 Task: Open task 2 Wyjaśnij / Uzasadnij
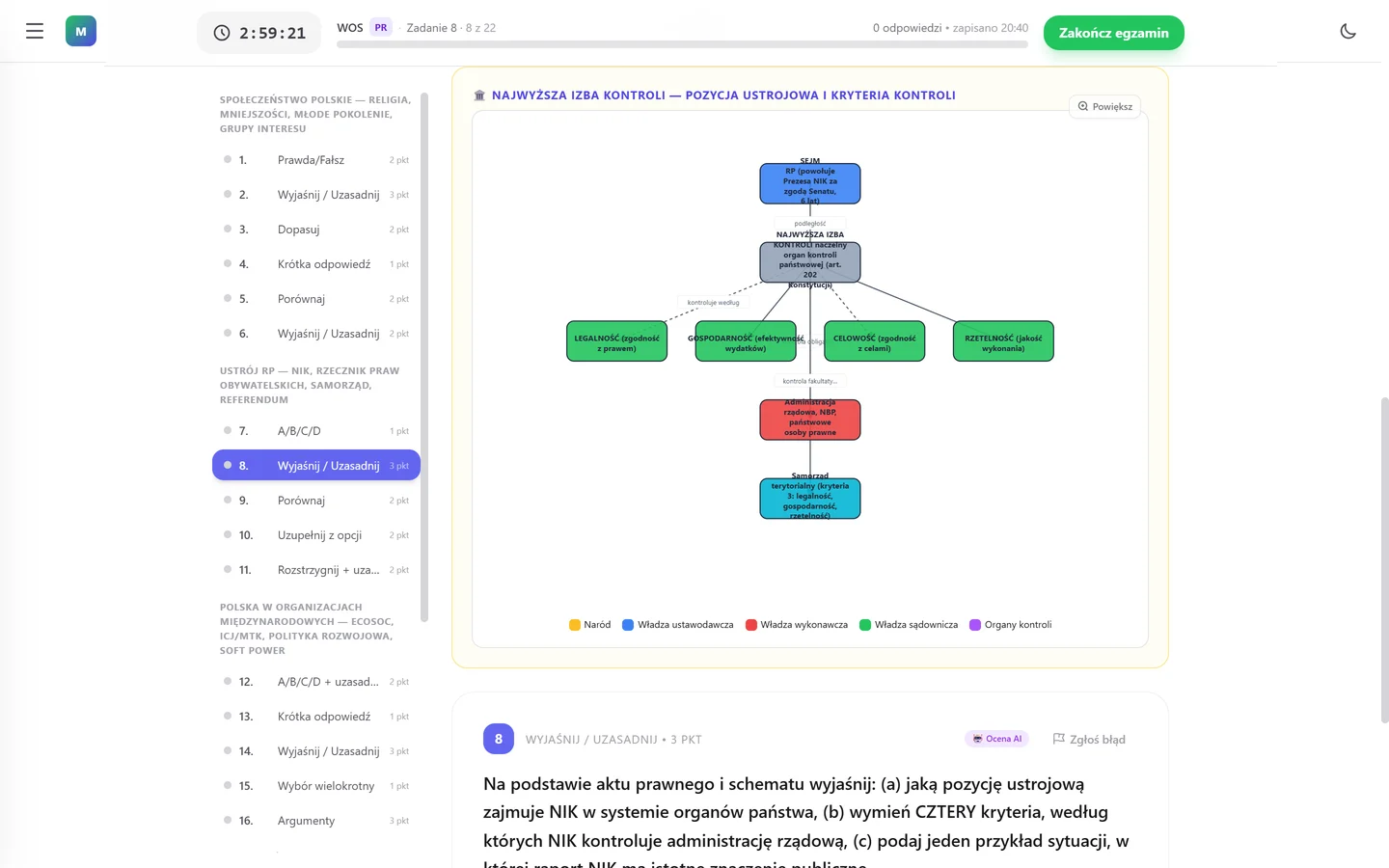click(316, 195)
